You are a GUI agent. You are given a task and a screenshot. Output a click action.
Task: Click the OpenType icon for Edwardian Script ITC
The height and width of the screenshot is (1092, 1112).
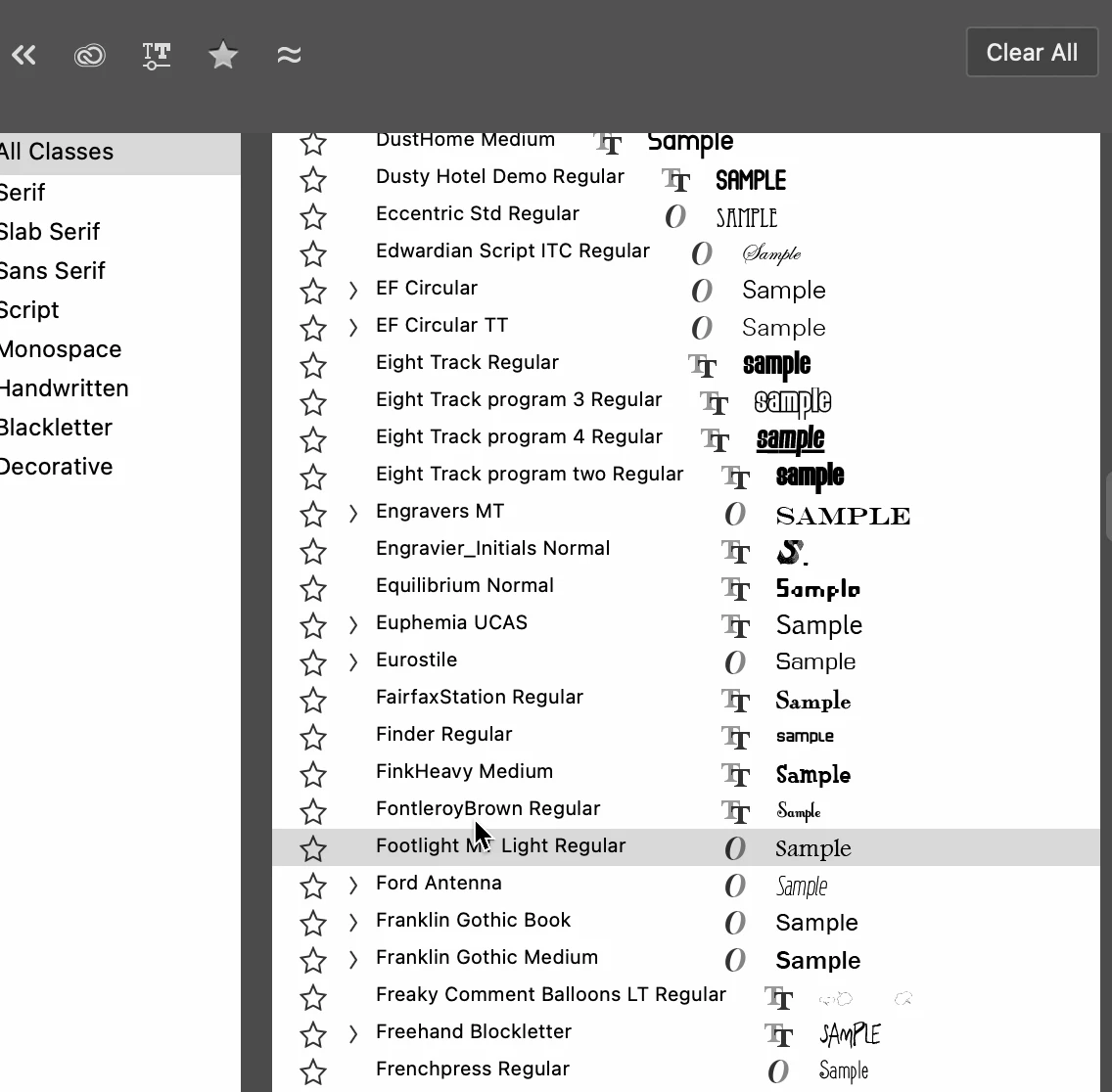702,253
